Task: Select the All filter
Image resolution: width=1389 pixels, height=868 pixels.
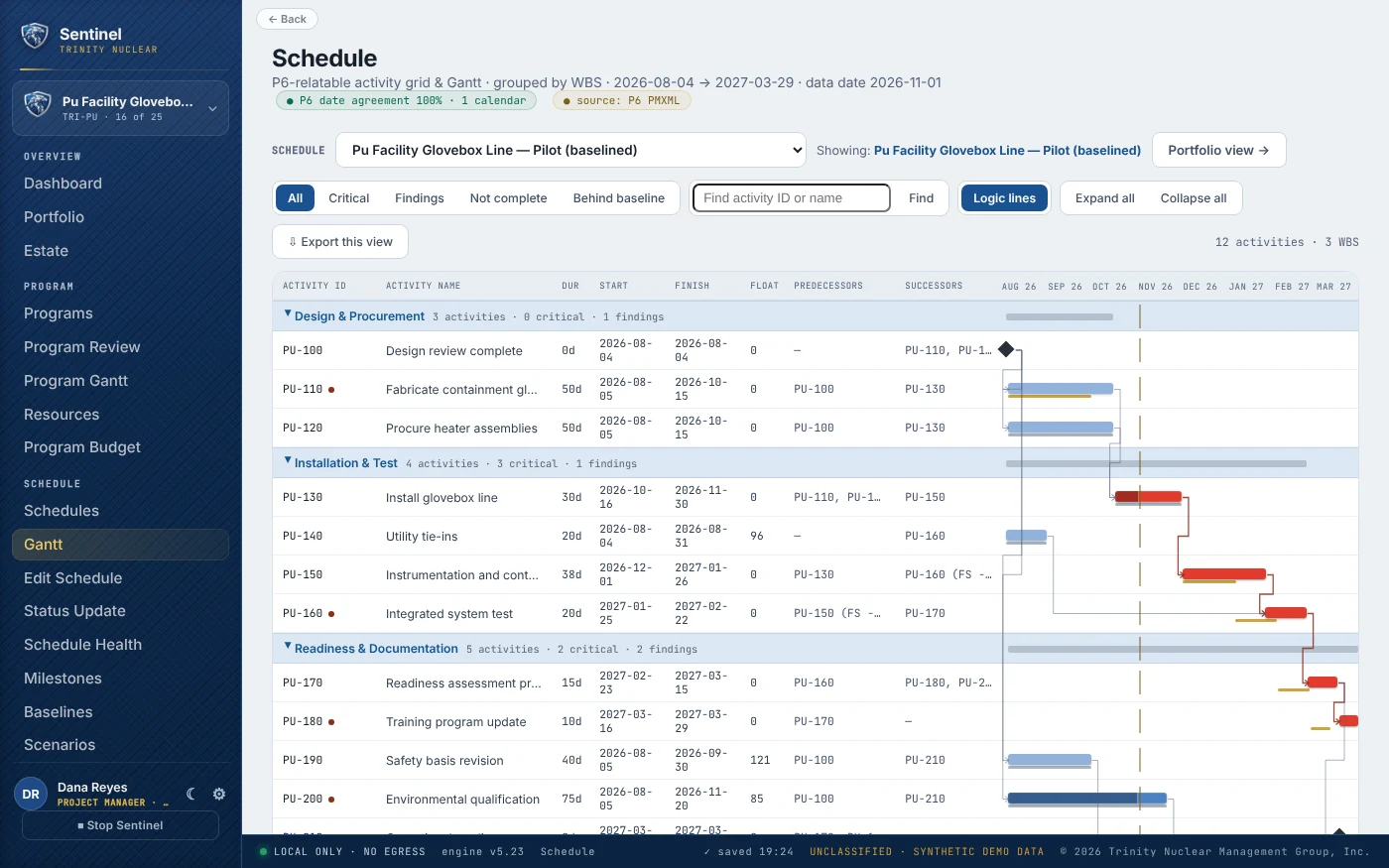Action: point(295,198)
